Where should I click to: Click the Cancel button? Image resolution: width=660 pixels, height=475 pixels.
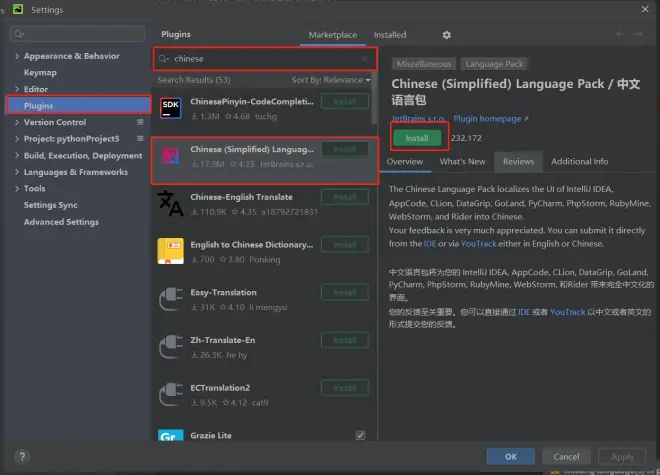566,456
